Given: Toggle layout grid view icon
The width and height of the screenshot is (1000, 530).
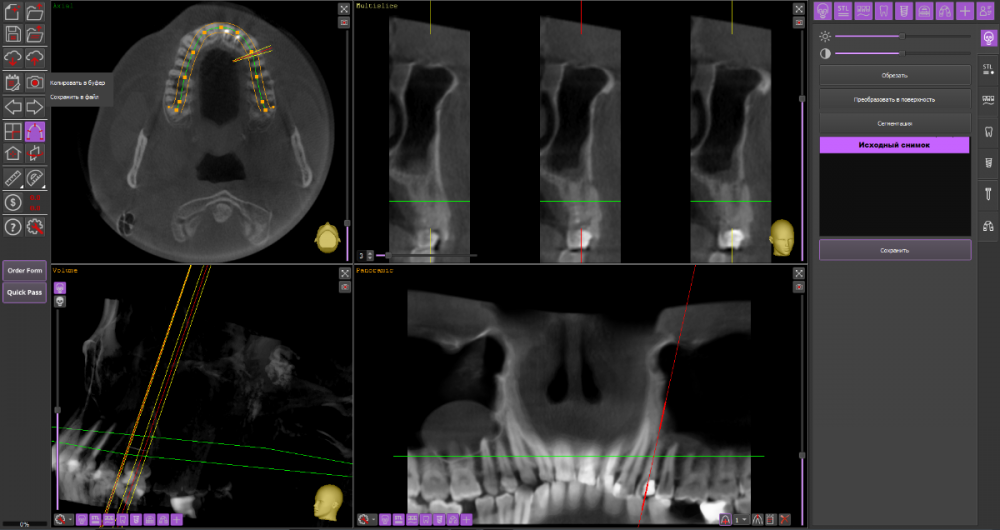Looking at the screenshot, I should pyautogui.click(x=13, y=131).
